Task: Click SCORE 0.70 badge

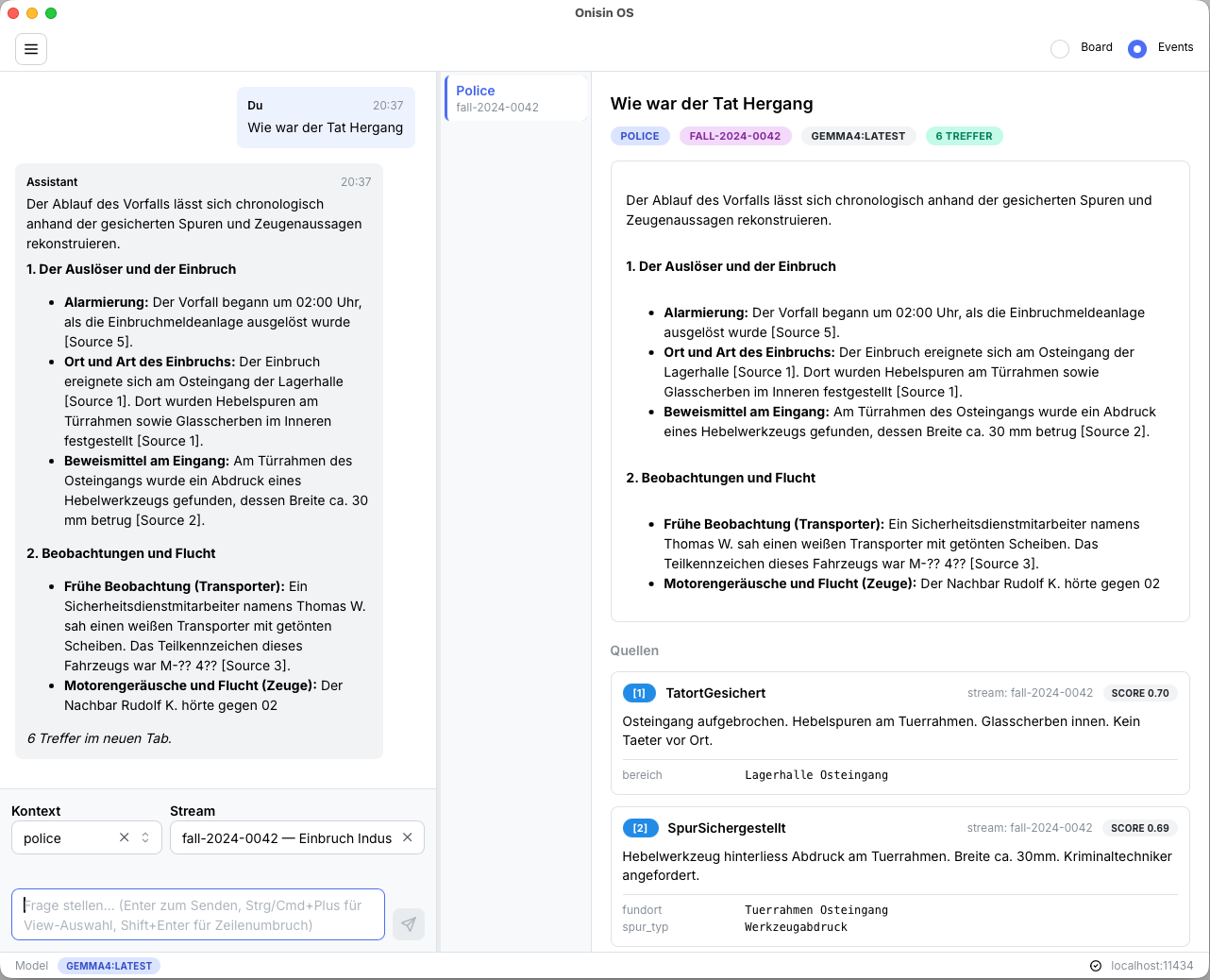Action: pyautogui.click(x=1140, y=693)
